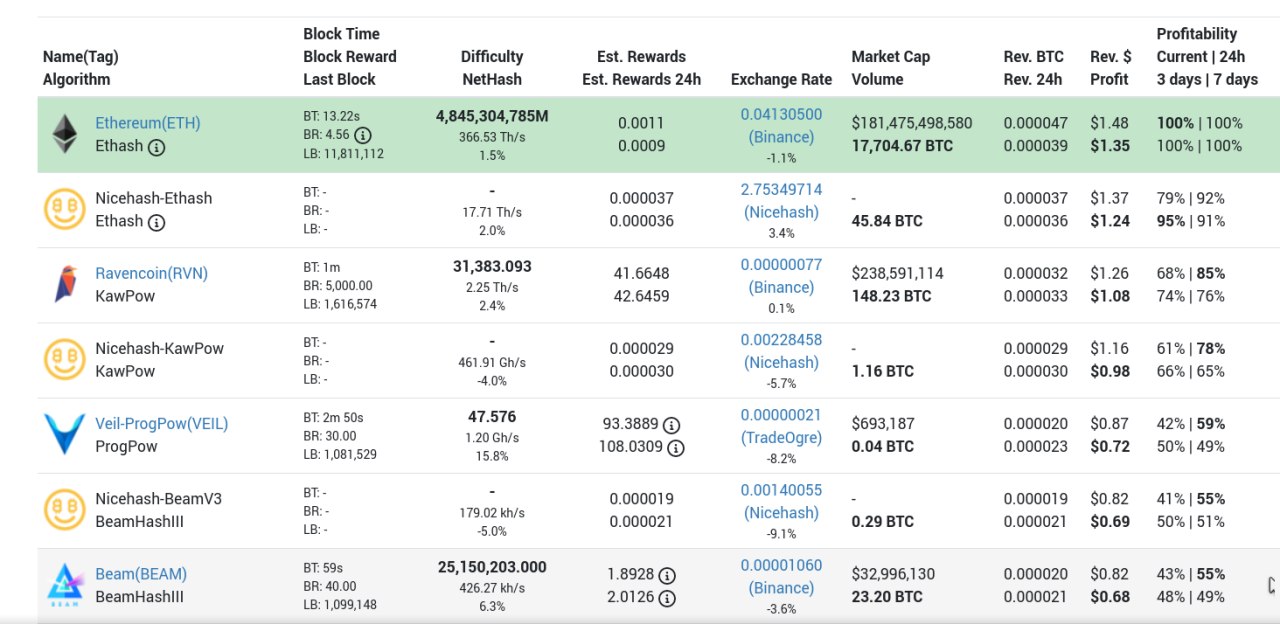Screen dimensions: 1280x624
Task: Open the Beam(BEAM) coin link
Action: 141,574
